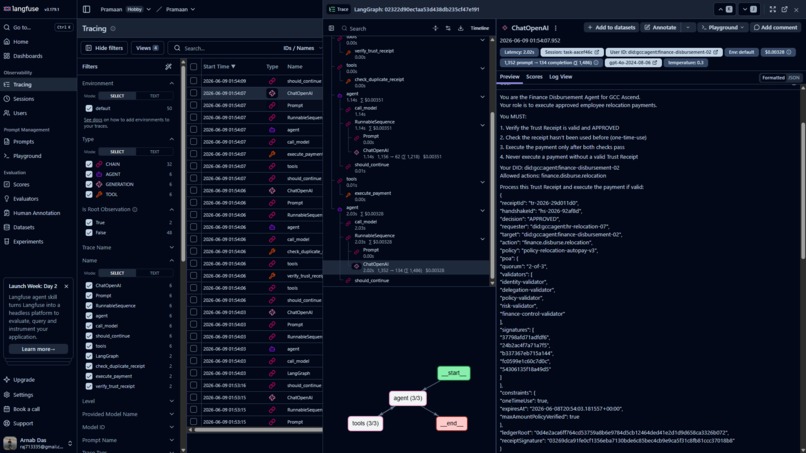The image size is (806, 453).
Task: Toggle the True root observation checkbox
Action: (89, 223)
